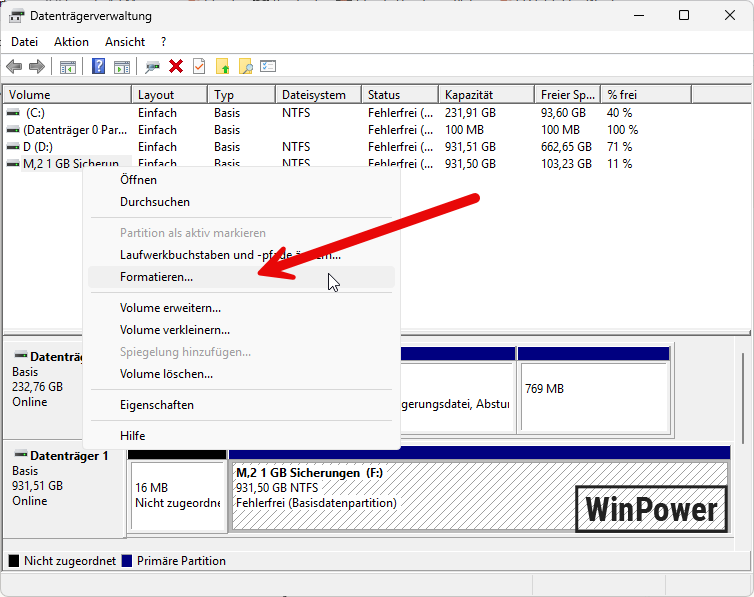Click the properties checkmark page icon
Viewport: 754px width, 597px height.
point(199,67)
